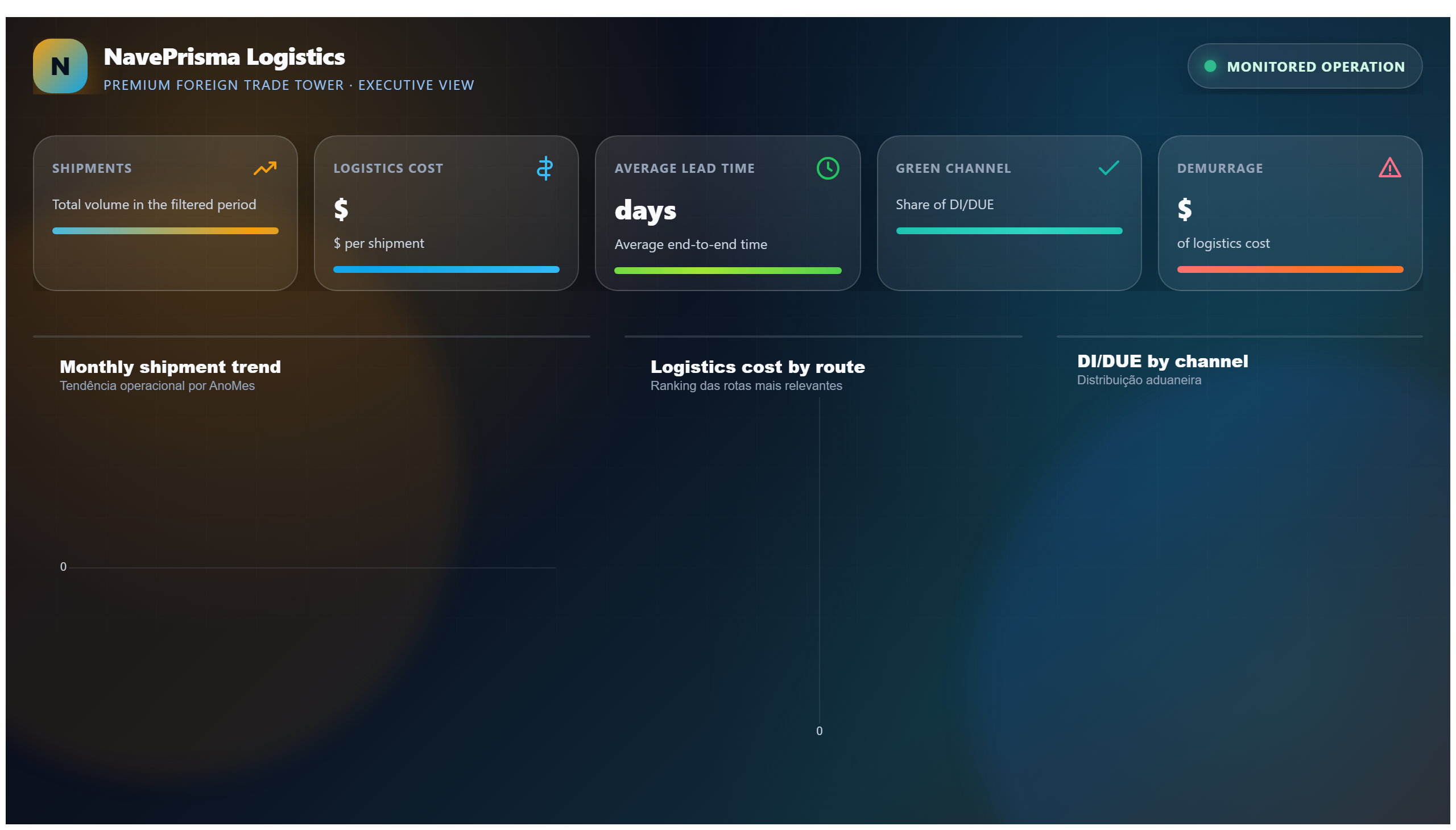Click the Average Lead Time clock icon
This screenshot has width=1456, height=830.
828,168
